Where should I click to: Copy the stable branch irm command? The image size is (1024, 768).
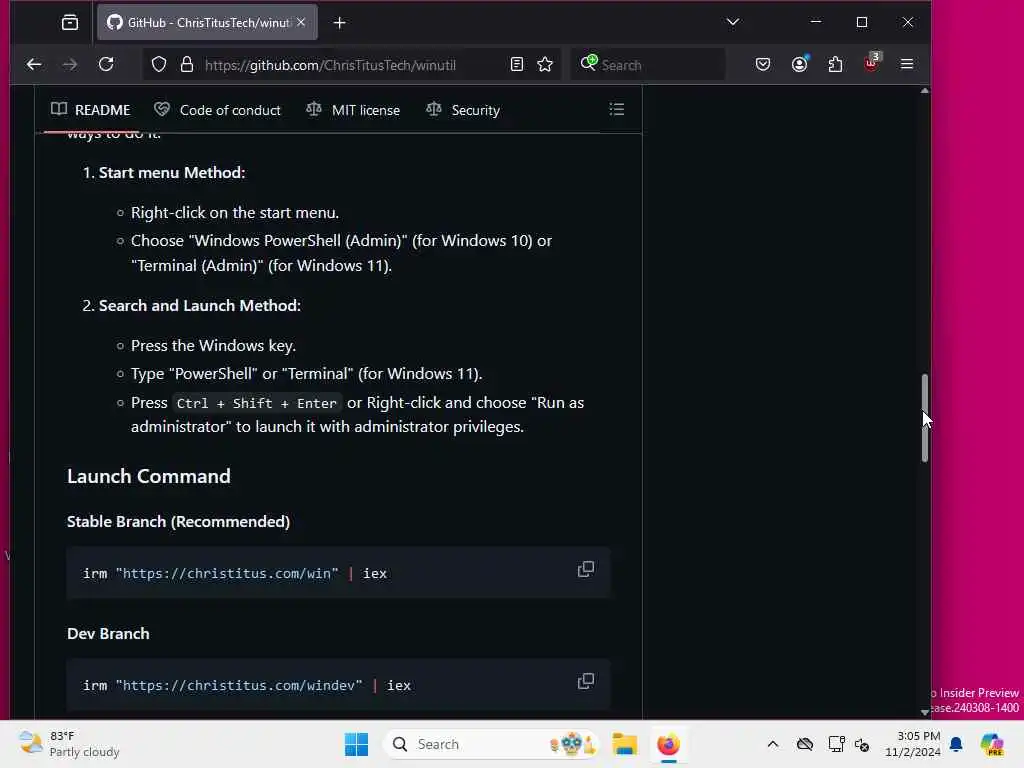[586, 569]
